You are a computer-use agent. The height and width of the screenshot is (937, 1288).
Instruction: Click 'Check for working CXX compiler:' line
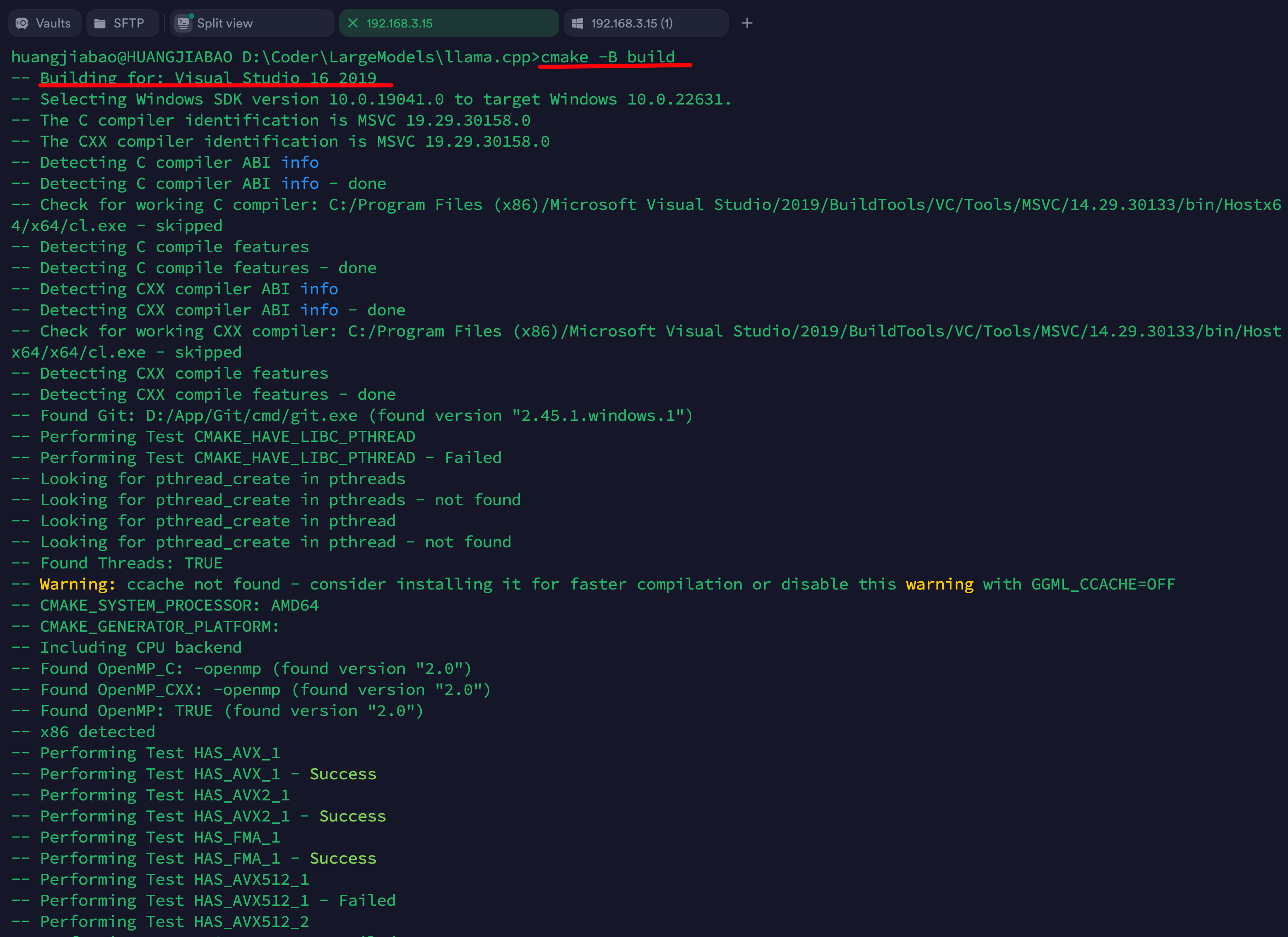pyautogui.click(x=646, y=342)
